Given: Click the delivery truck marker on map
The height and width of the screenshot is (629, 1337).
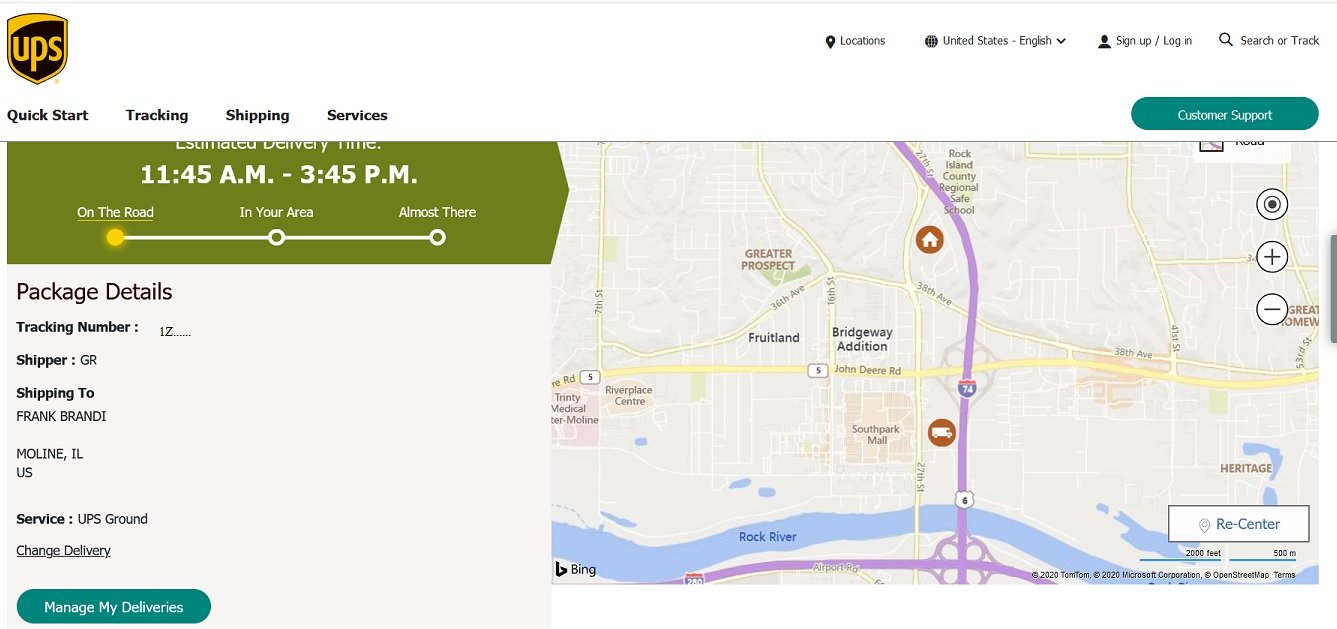Looking at the screenshot, I should tap(941, 433).
